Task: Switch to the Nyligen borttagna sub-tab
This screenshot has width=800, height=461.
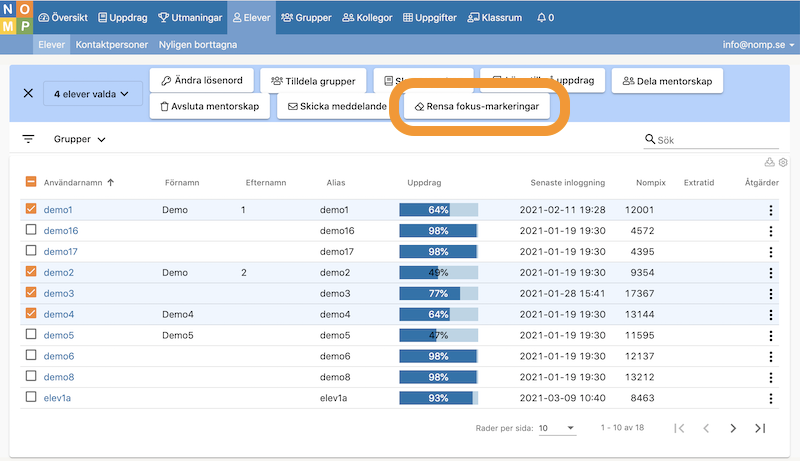Action: point(198,44)
